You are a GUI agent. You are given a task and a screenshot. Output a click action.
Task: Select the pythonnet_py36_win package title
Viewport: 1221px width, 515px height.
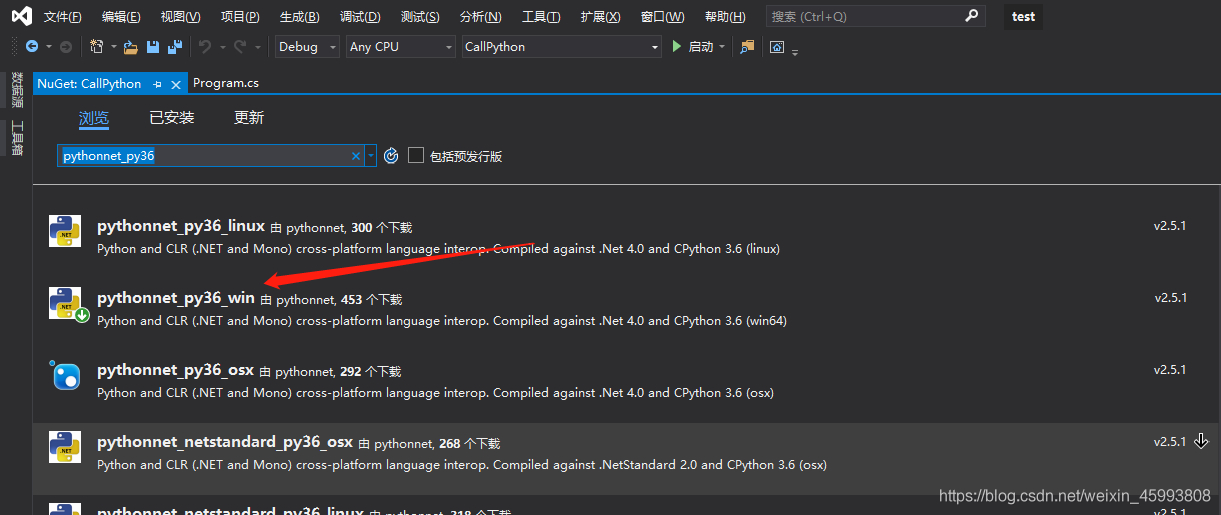pos(176,298)
